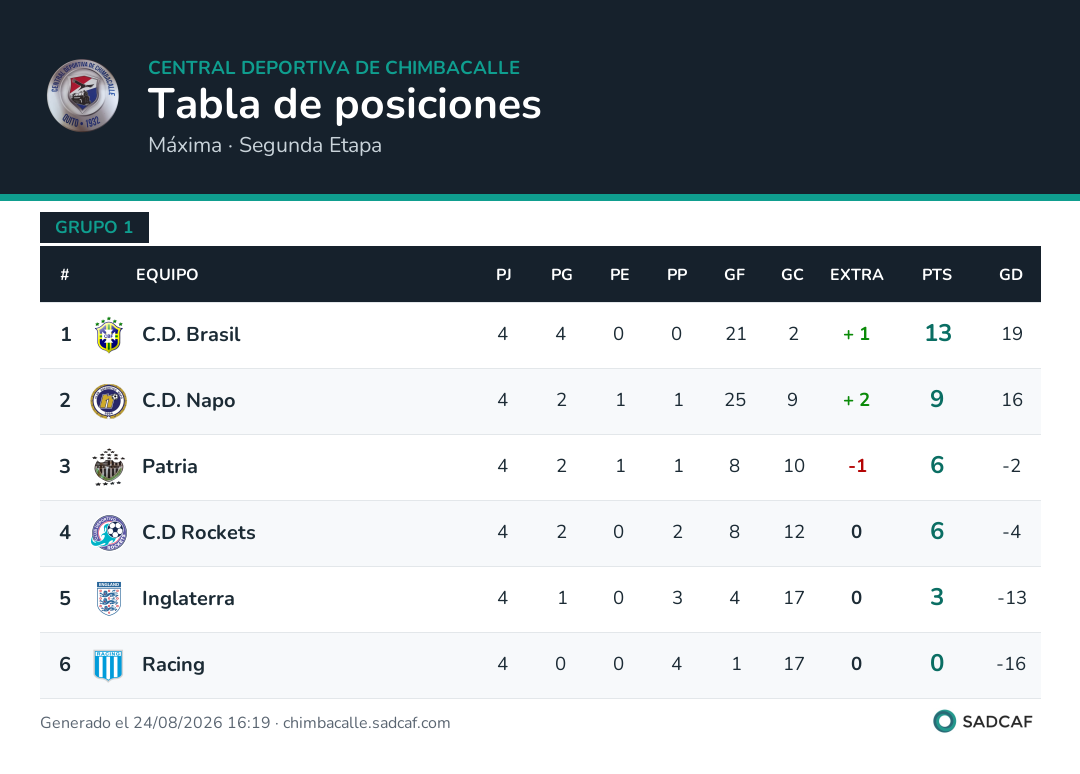Click the C.D. Brasil team crest

pos(109,335)
